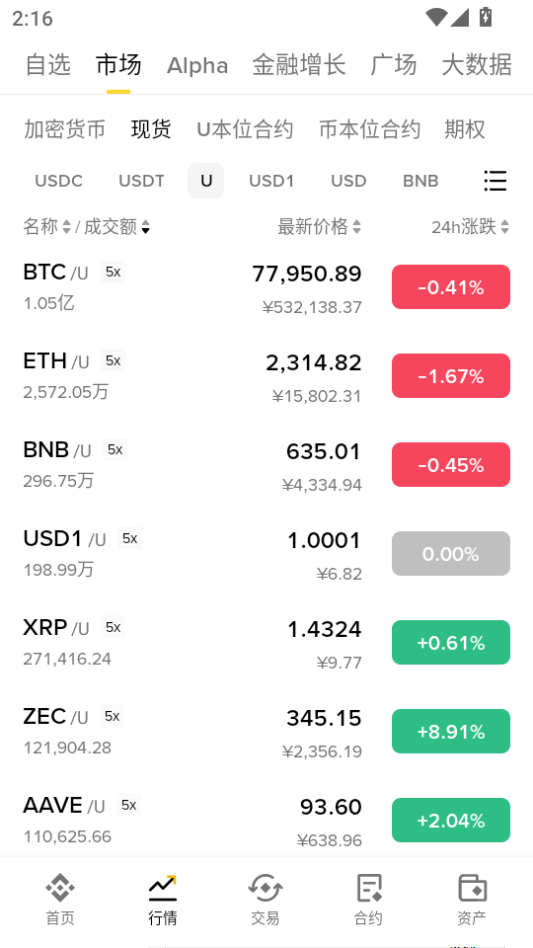Select the USDC quote filter
The width and height of the screenshot is (533, 948).
(x=59, y=181)
